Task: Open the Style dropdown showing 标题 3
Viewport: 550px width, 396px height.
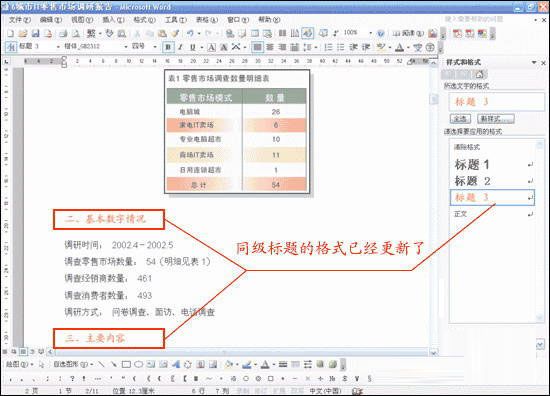Action: tap(58, 47)
